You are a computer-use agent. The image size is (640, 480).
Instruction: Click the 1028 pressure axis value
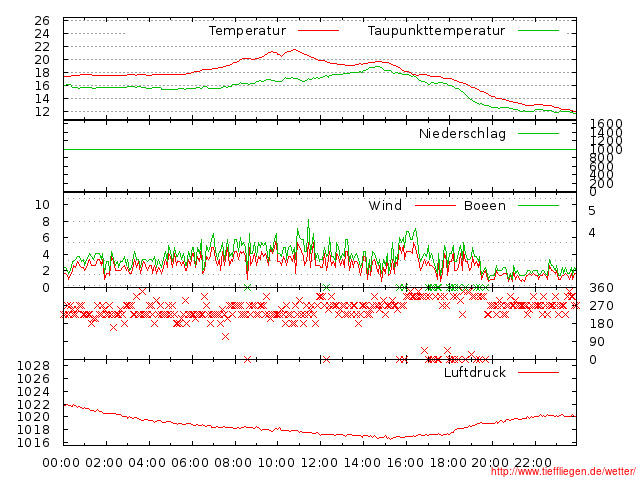coord(33,366)
